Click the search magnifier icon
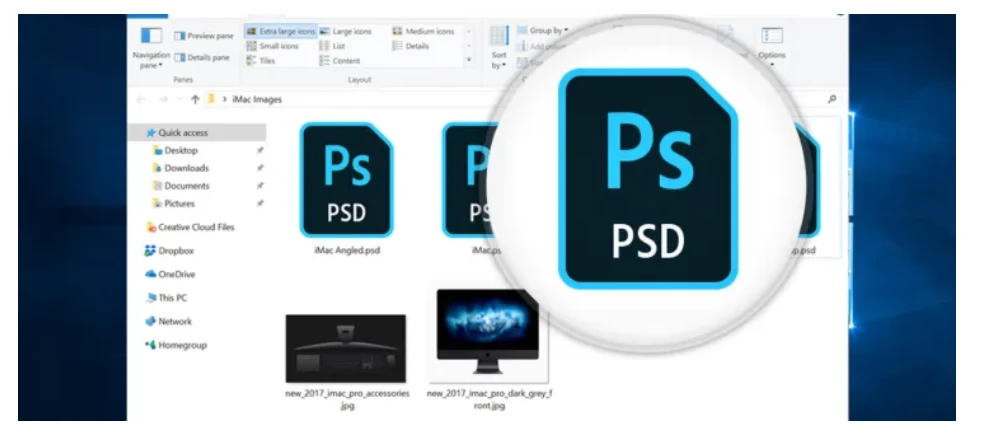 click(x=832, y=99)
